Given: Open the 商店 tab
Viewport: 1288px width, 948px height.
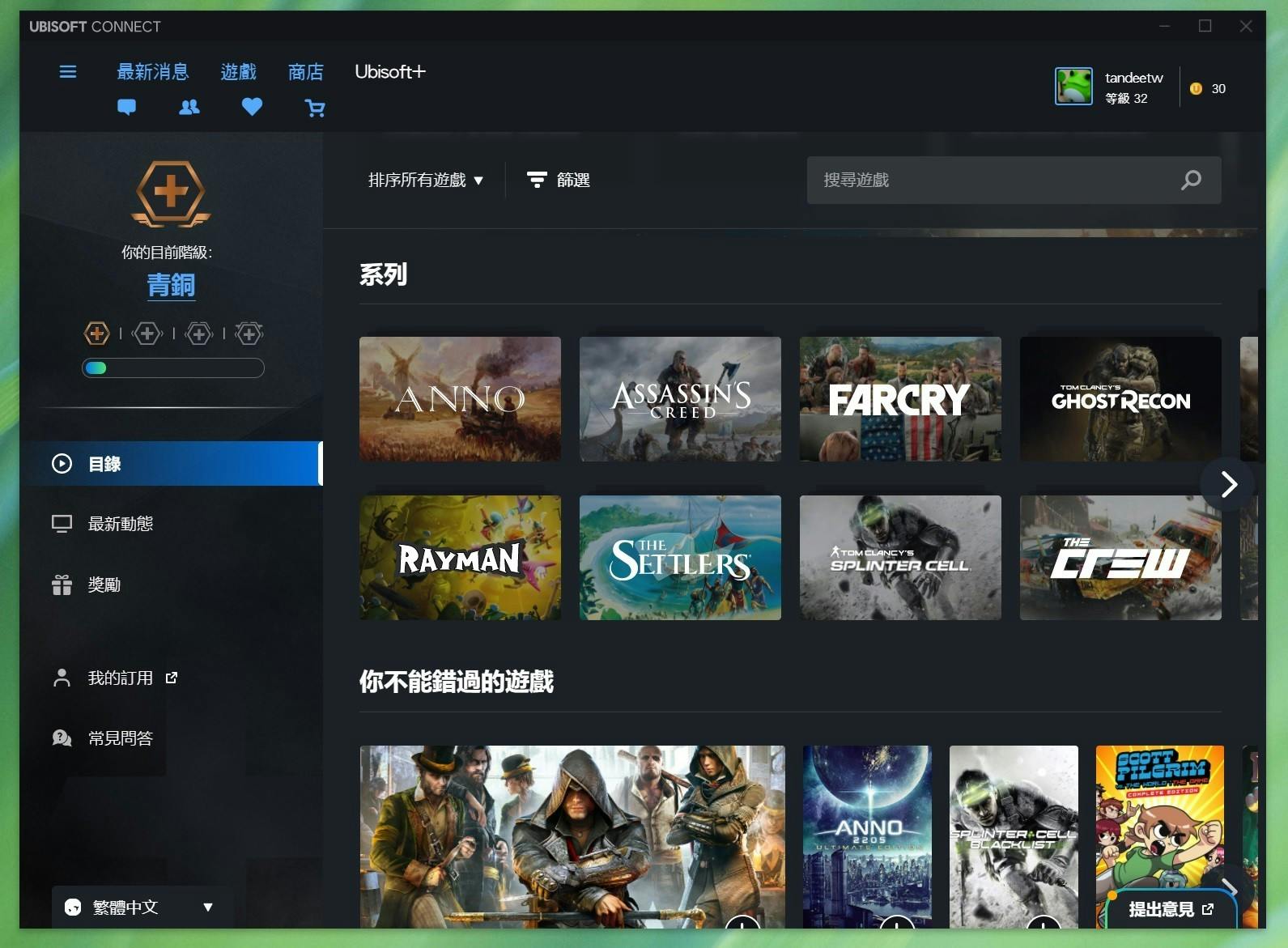Looking at the screenshot, I should 306,72.
